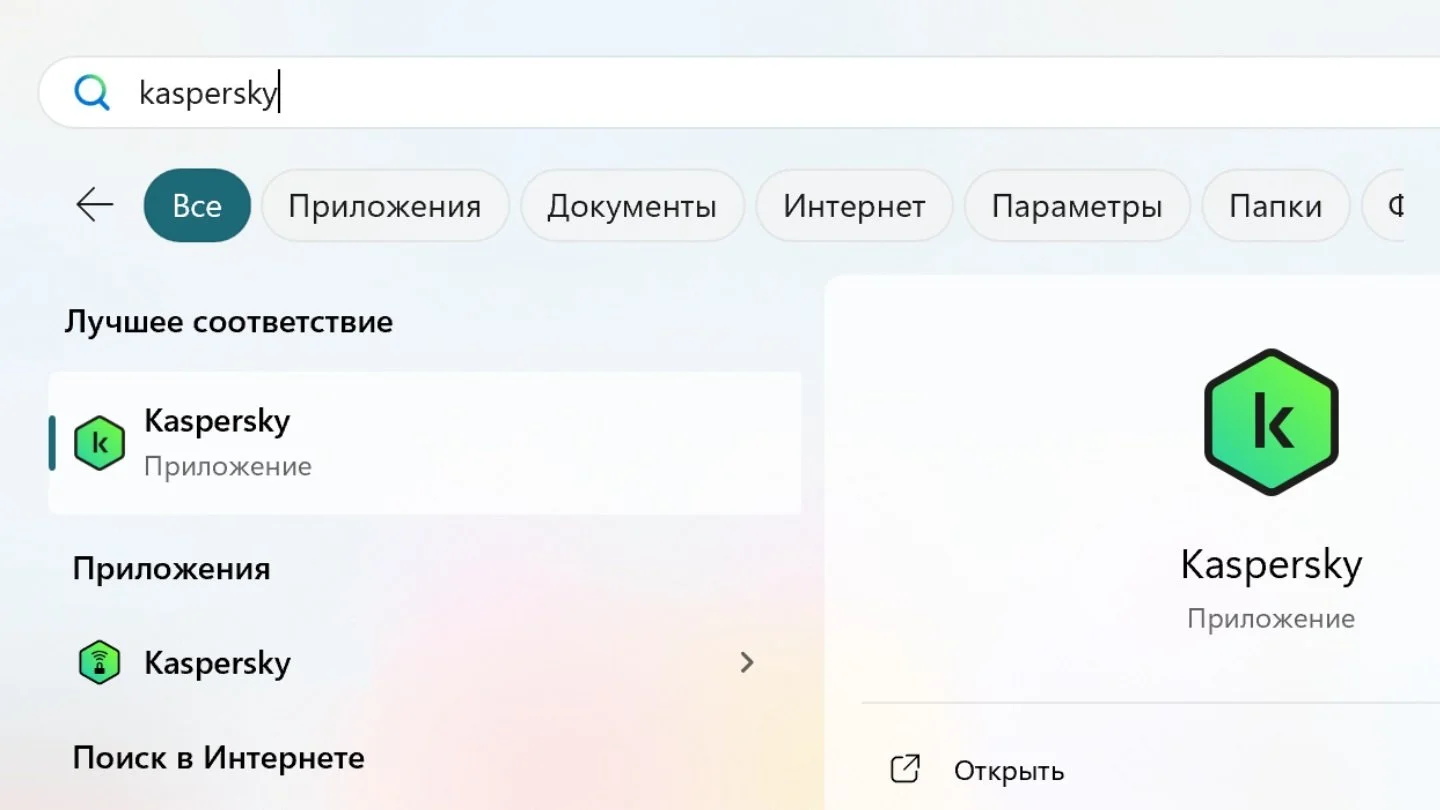Click the Открыть button

click(1009, 771)
